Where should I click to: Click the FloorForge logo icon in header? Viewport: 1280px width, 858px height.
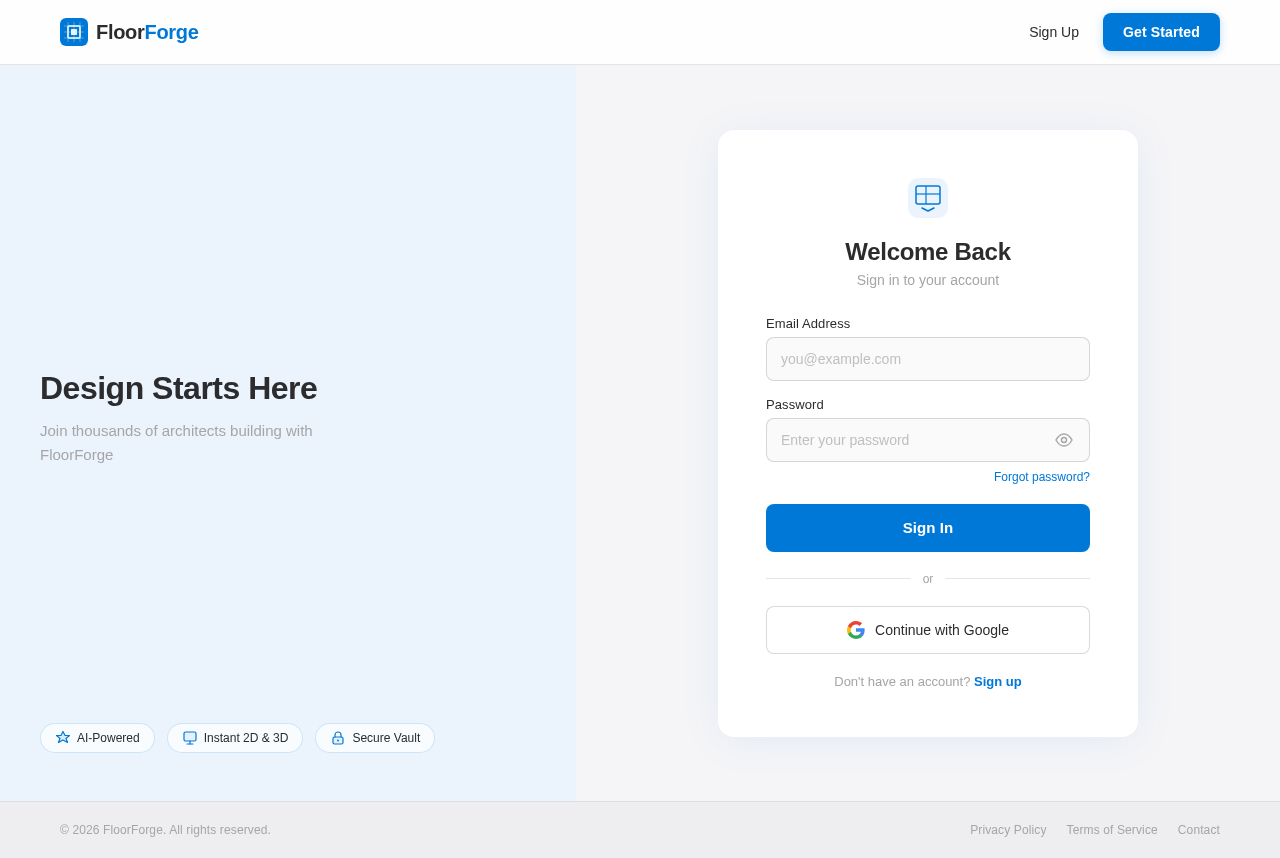point(74,32)
